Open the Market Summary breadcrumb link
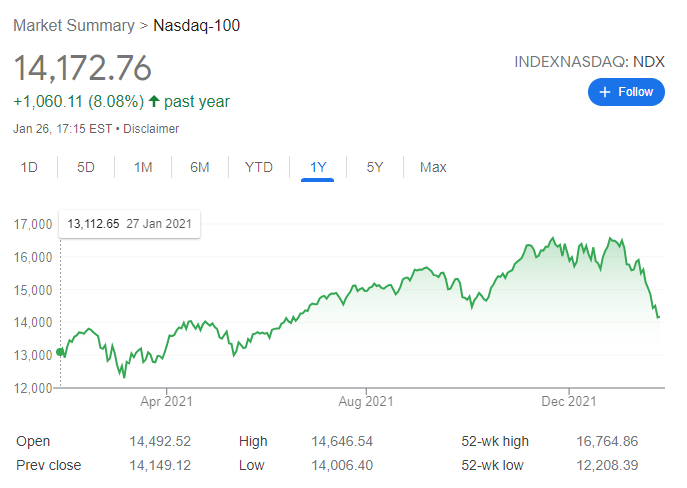Viewport: 687px width, 488px height. point(74,25)
